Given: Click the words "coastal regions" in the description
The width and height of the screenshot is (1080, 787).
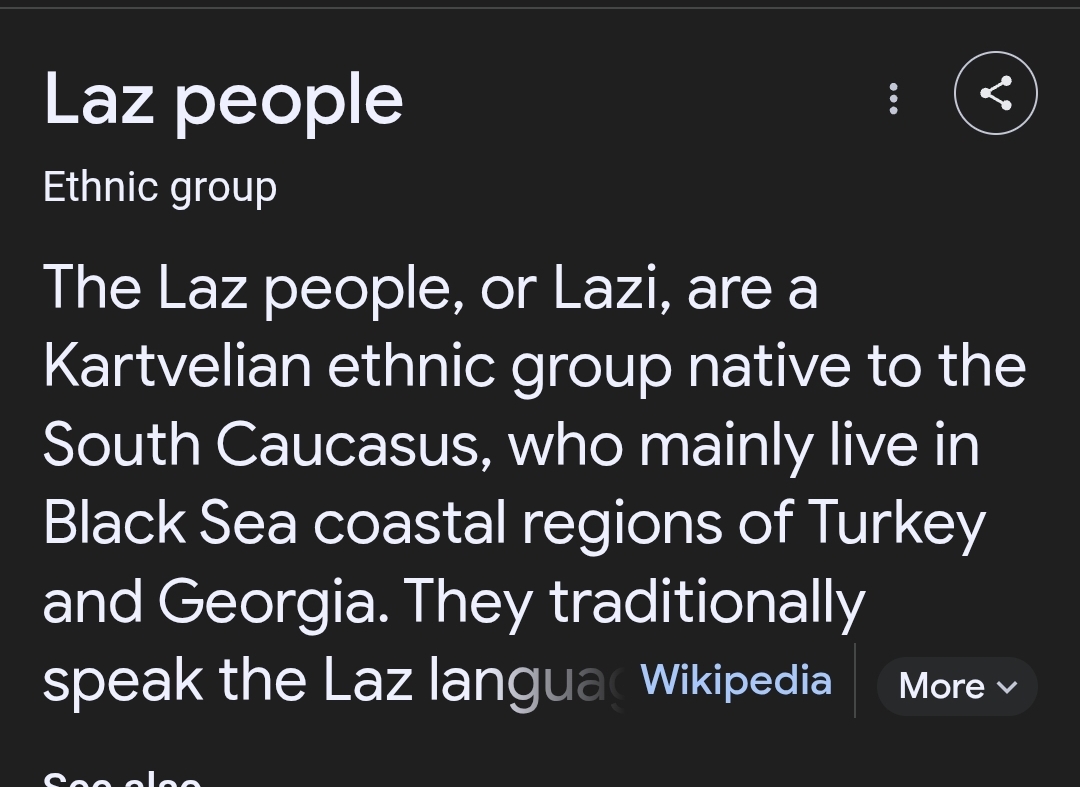Looking at the screenshot, I should pyautogui.click(x=518, y=524).
